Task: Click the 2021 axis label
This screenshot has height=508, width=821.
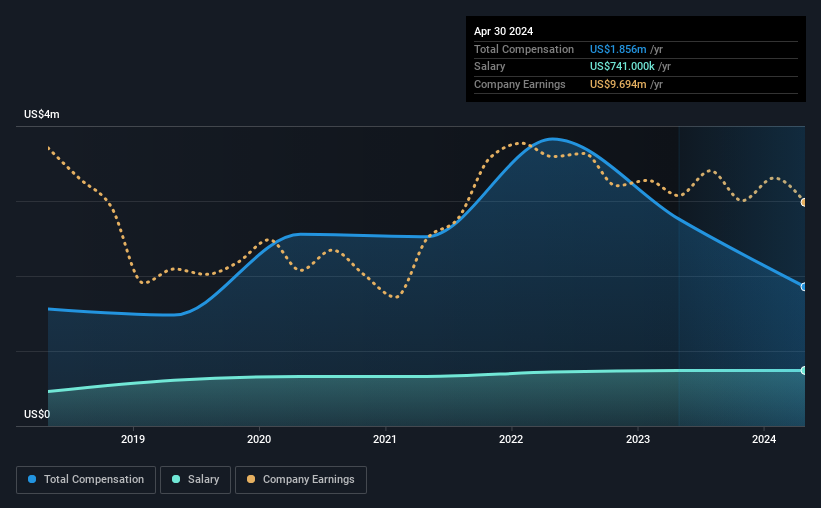Action: 385,439
